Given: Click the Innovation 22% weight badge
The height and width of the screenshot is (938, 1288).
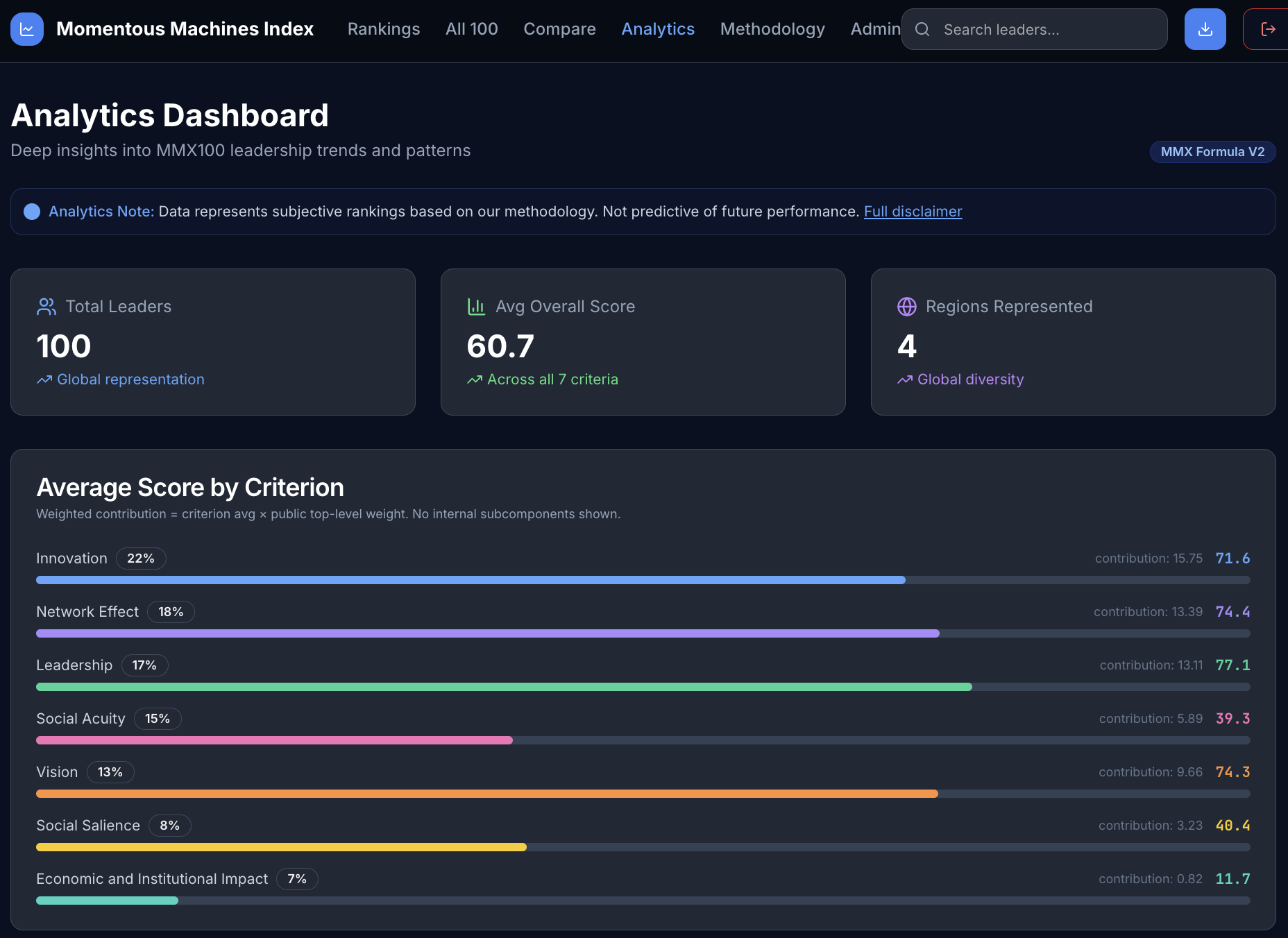Looking at the screenshot, I should click(x=141, y=558).
